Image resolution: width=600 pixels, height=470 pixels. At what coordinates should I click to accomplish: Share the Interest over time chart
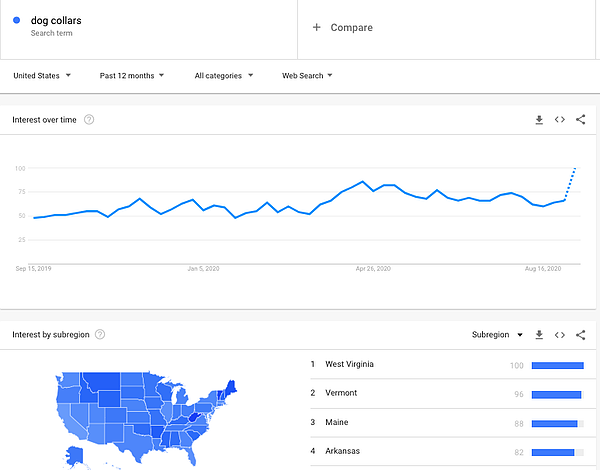pyautogui.click(x=581, y=120)
